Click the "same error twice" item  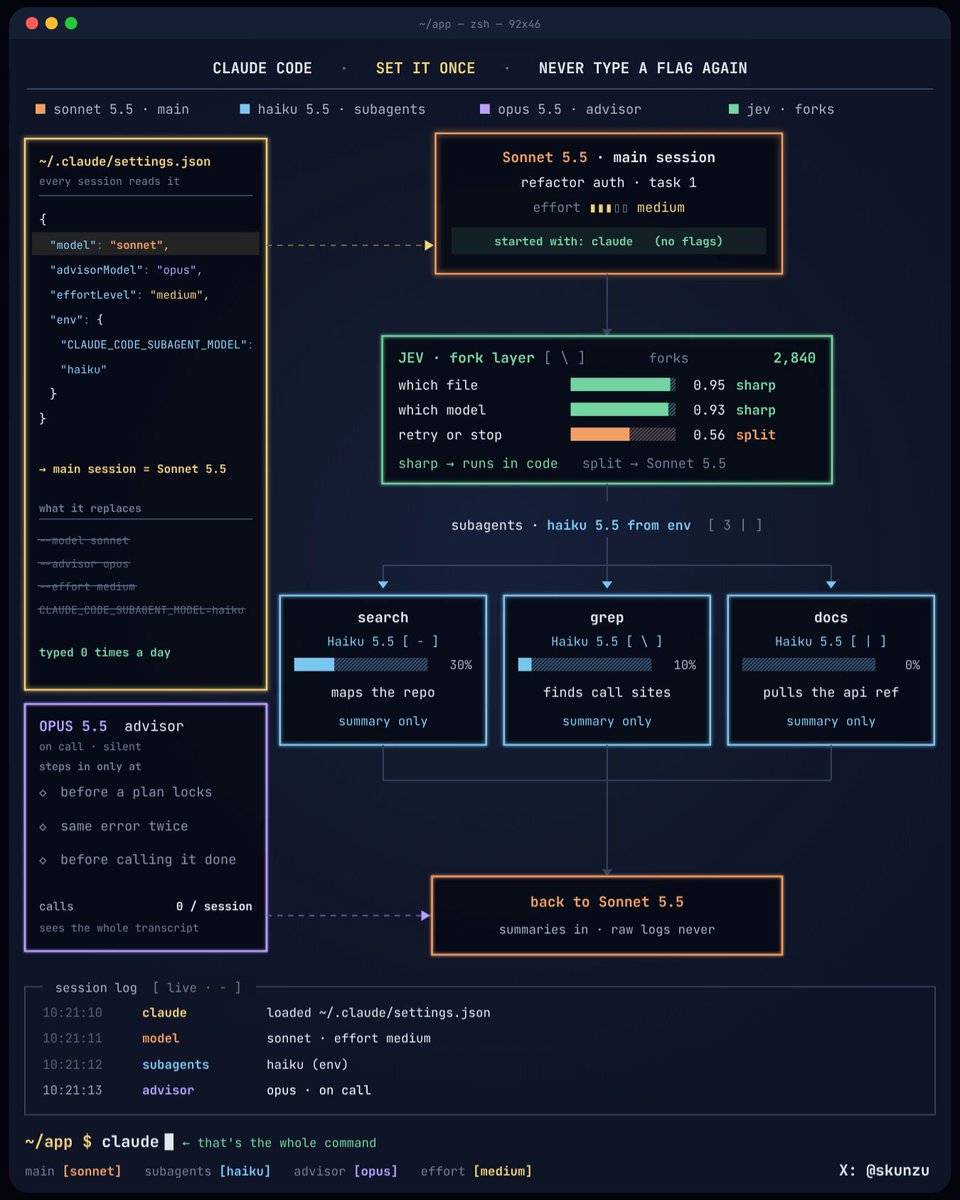tap(124, 826)
